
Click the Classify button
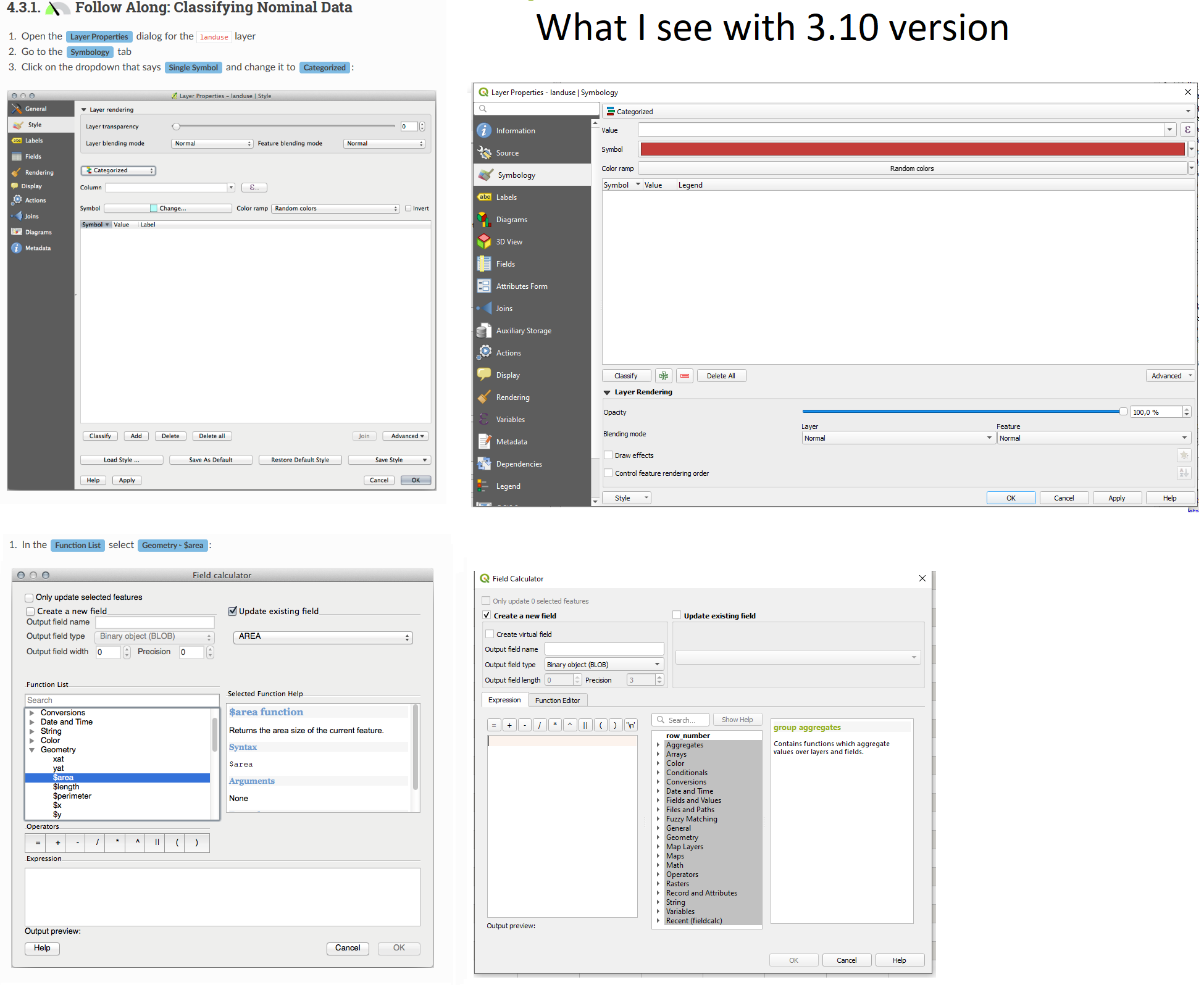626,375
